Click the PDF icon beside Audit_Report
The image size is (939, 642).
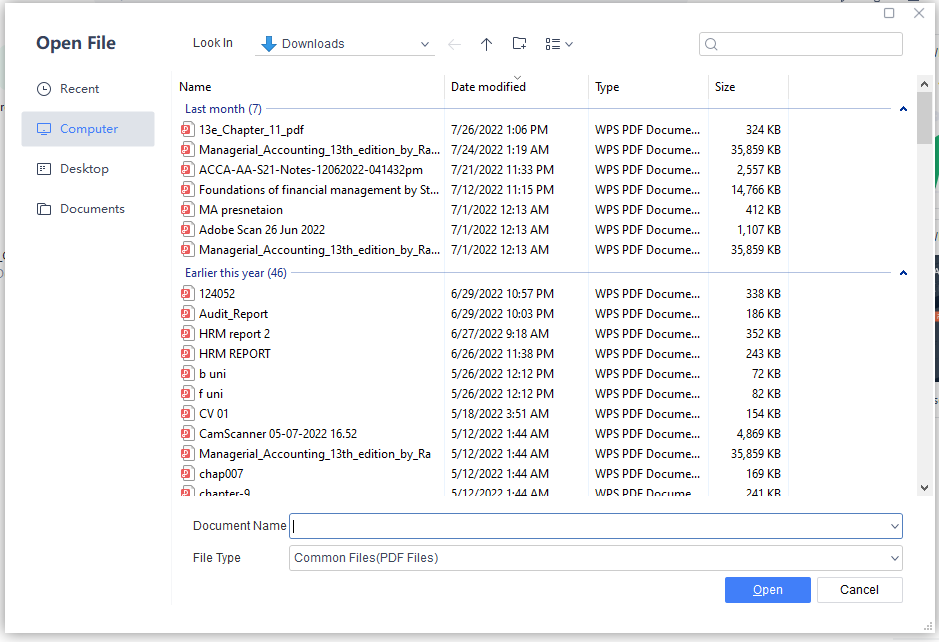(x=187, y=313)
